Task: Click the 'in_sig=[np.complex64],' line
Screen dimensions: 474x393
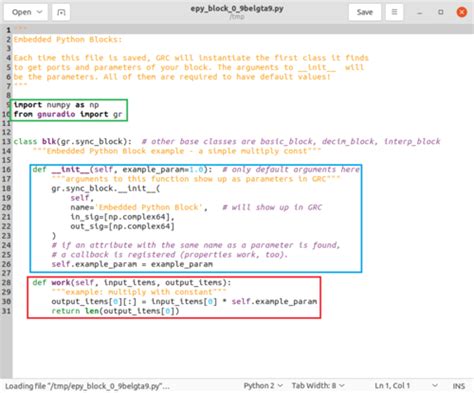Action: (x=122, y=217)
